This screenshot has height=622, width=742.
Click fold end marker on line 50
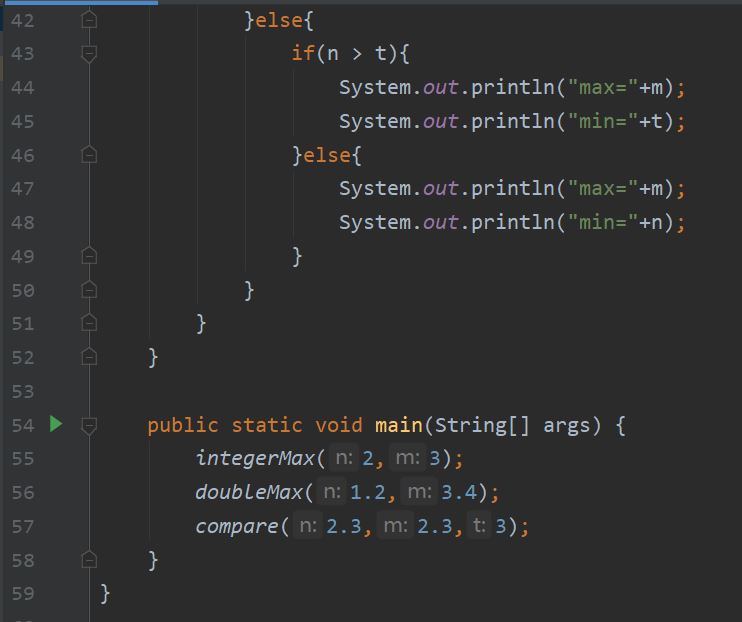pos(89,290)
